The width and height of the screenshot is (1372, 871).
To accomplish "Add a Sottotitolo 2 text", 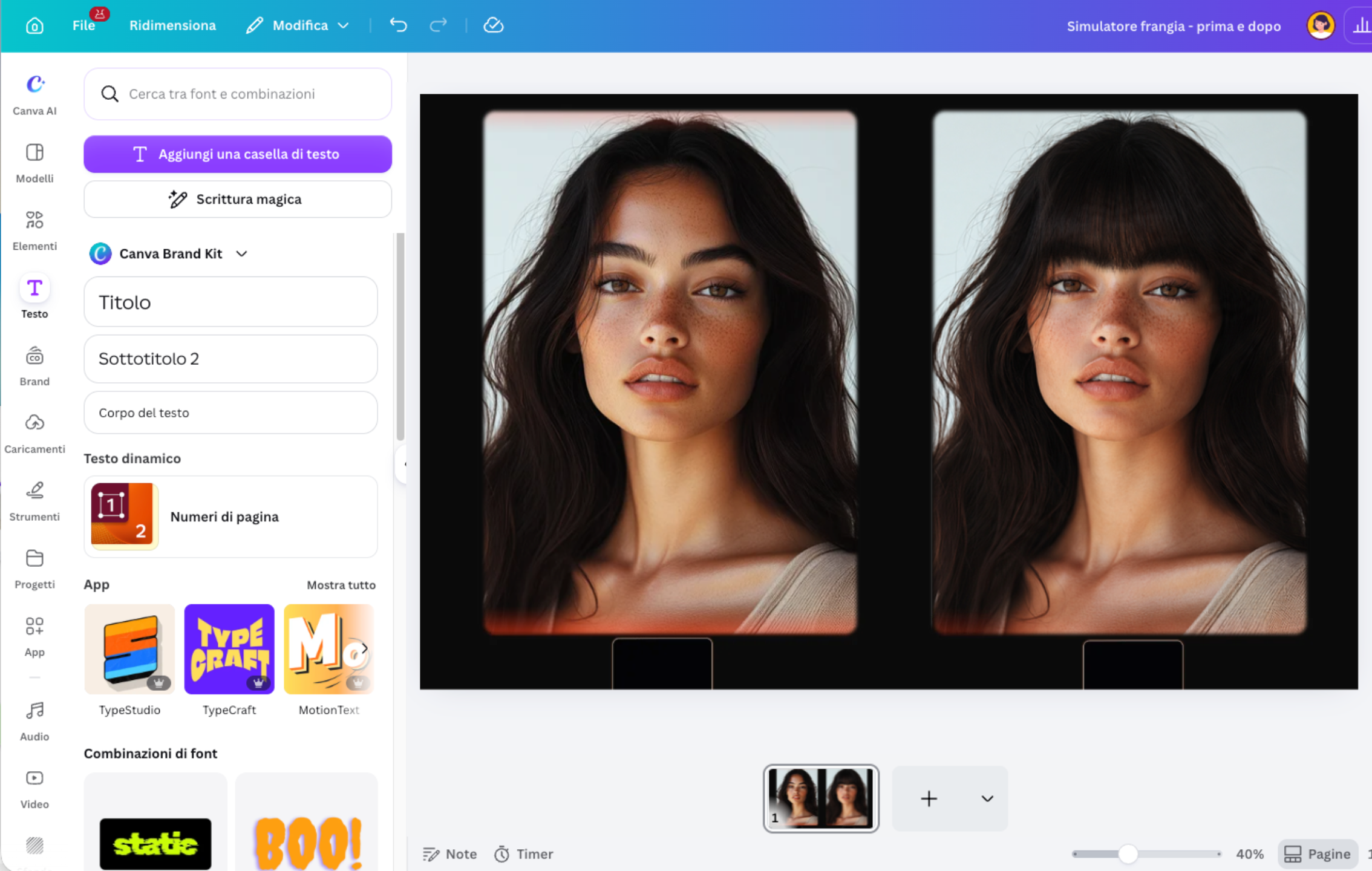I will [230, 359].
